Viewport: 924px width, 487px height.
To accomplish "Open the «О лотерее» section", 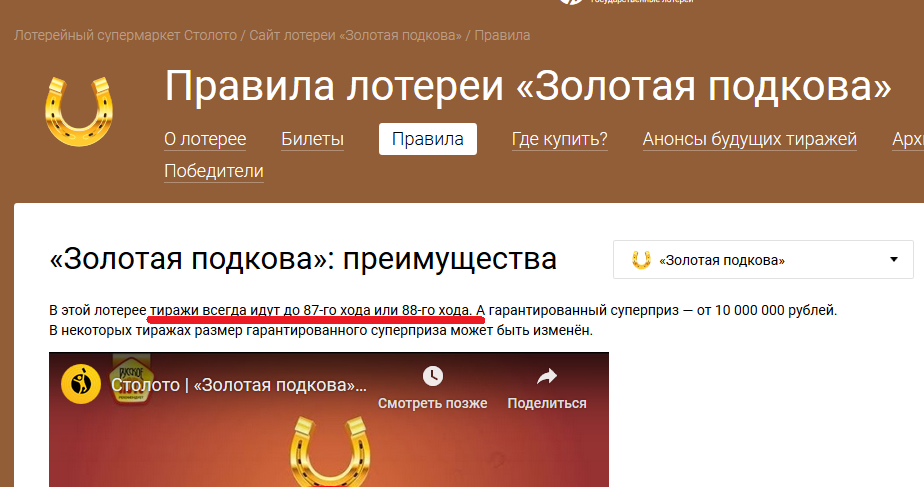I will 205,139.
